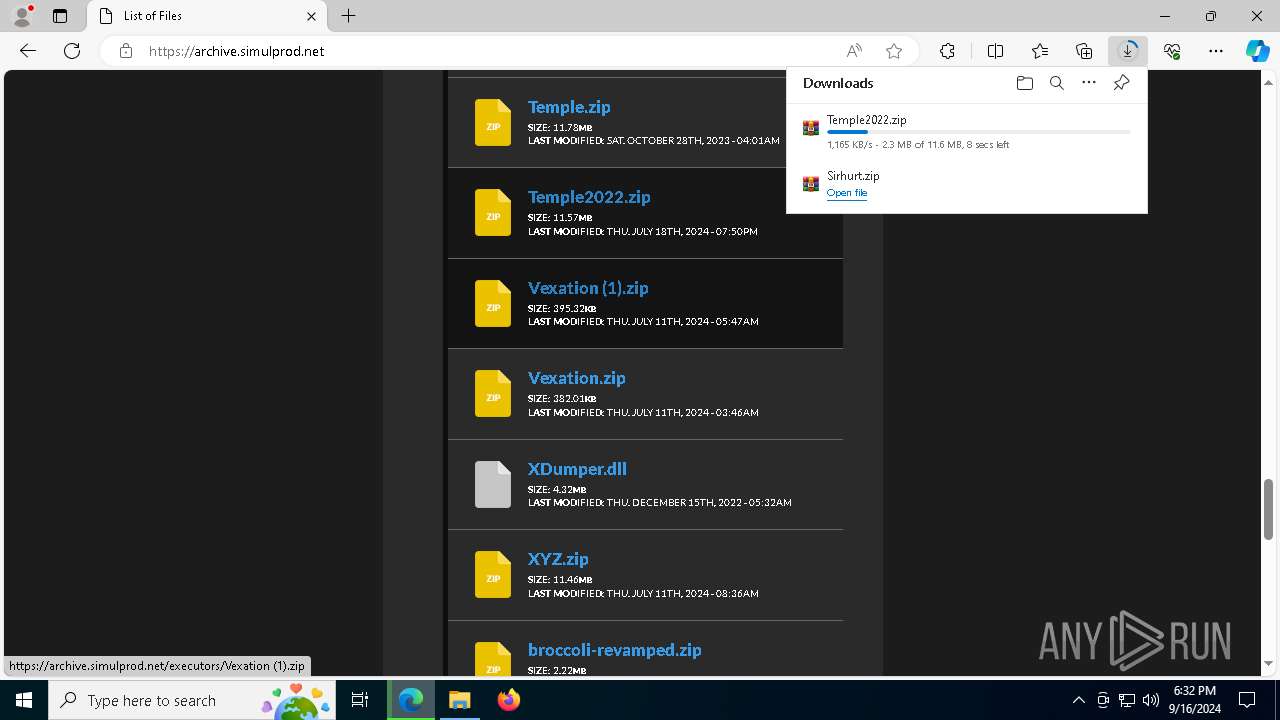The width and height of the screenshot is (1280, 720).
Task: Show hidden system tray icons
Action: coord(1078,700)
